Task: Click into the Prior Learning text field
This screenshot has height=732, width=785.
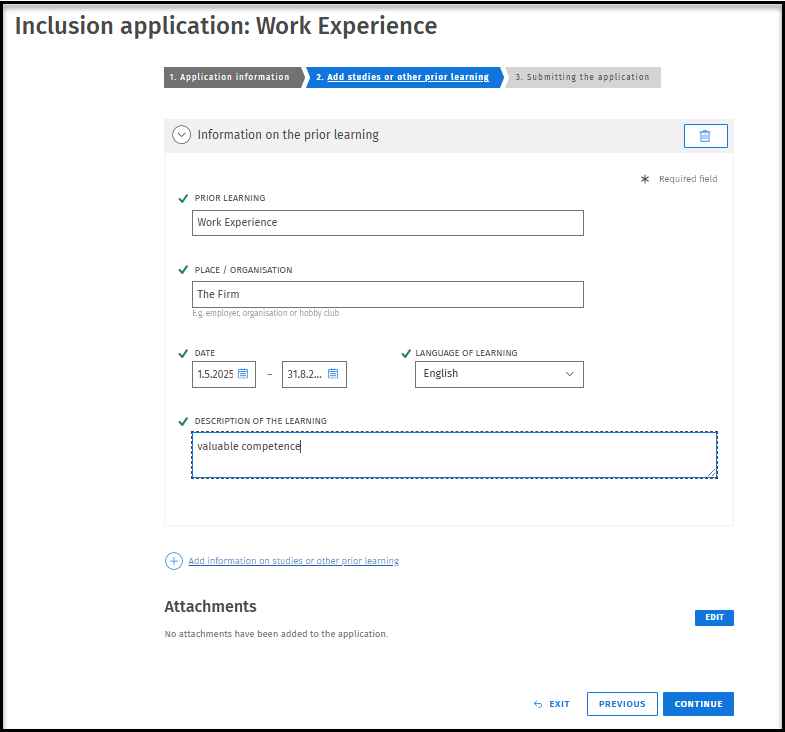Action: coord(387,223)
